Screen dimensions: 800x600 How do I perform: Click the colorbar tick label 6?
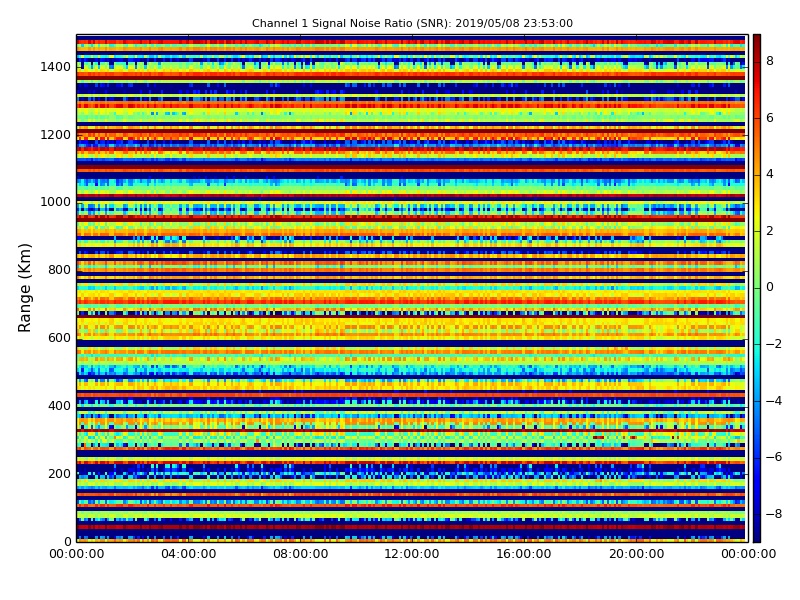point(770,118)
